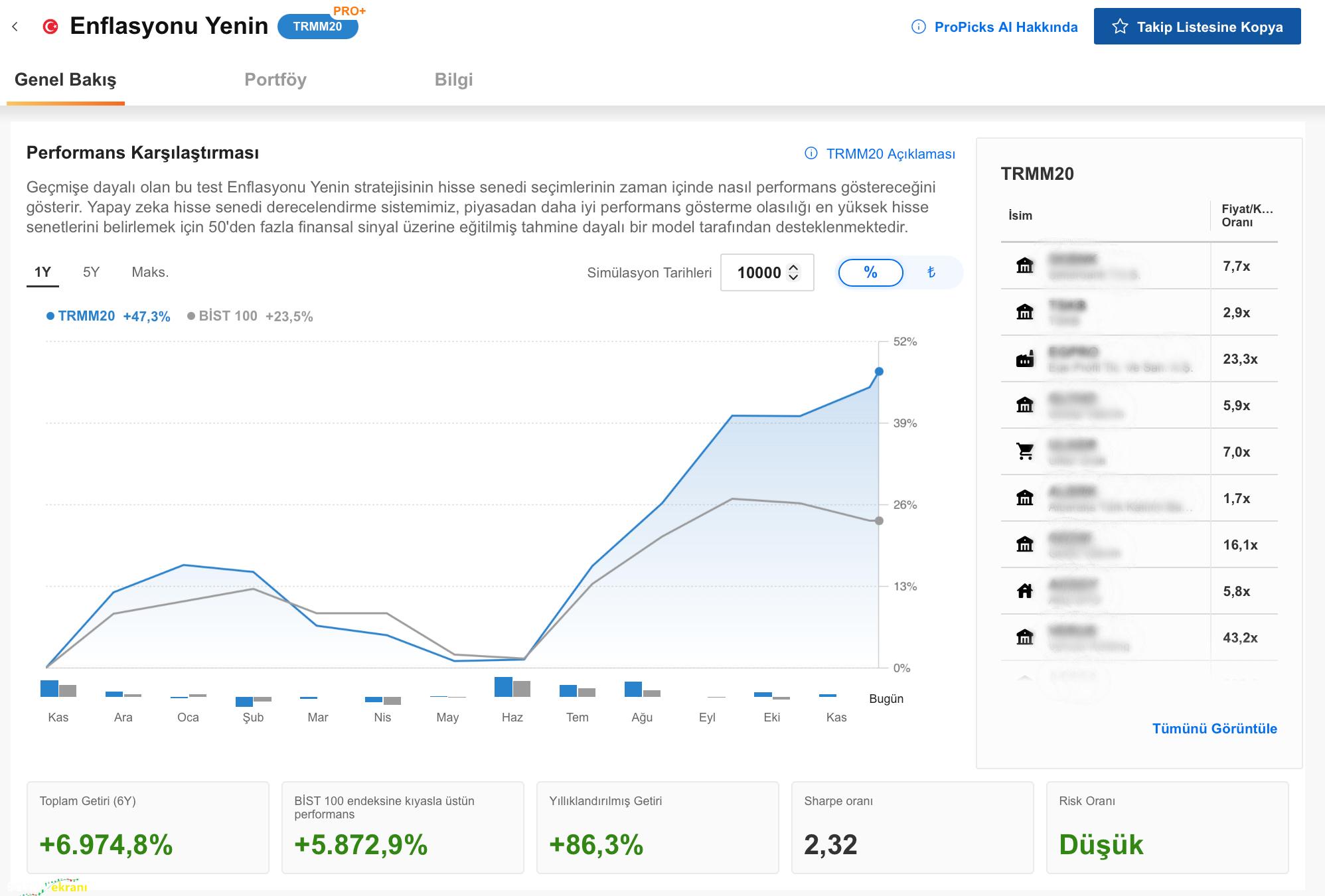Image resolution: width=1325 pixels, height=896 pixels.
Task: Click the factory icon in the 23,3x row
Action: click(x=1025, y=358)
